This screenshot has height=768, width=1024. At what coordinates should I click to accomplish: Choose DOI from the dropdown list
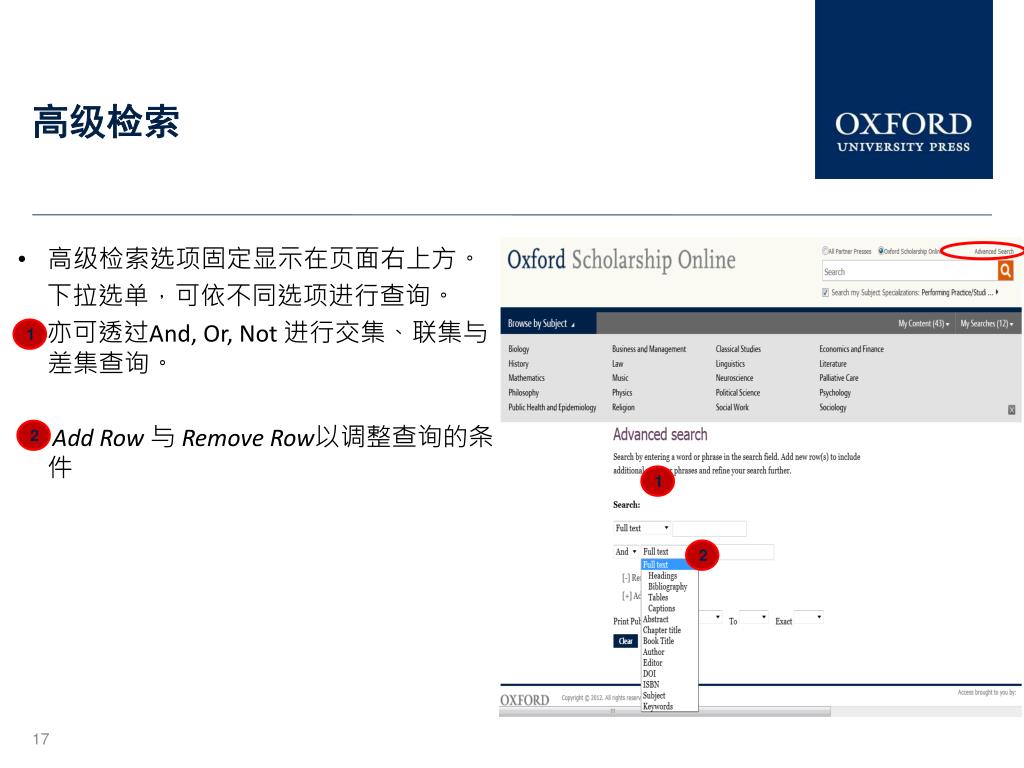click(x=649, y=673)
